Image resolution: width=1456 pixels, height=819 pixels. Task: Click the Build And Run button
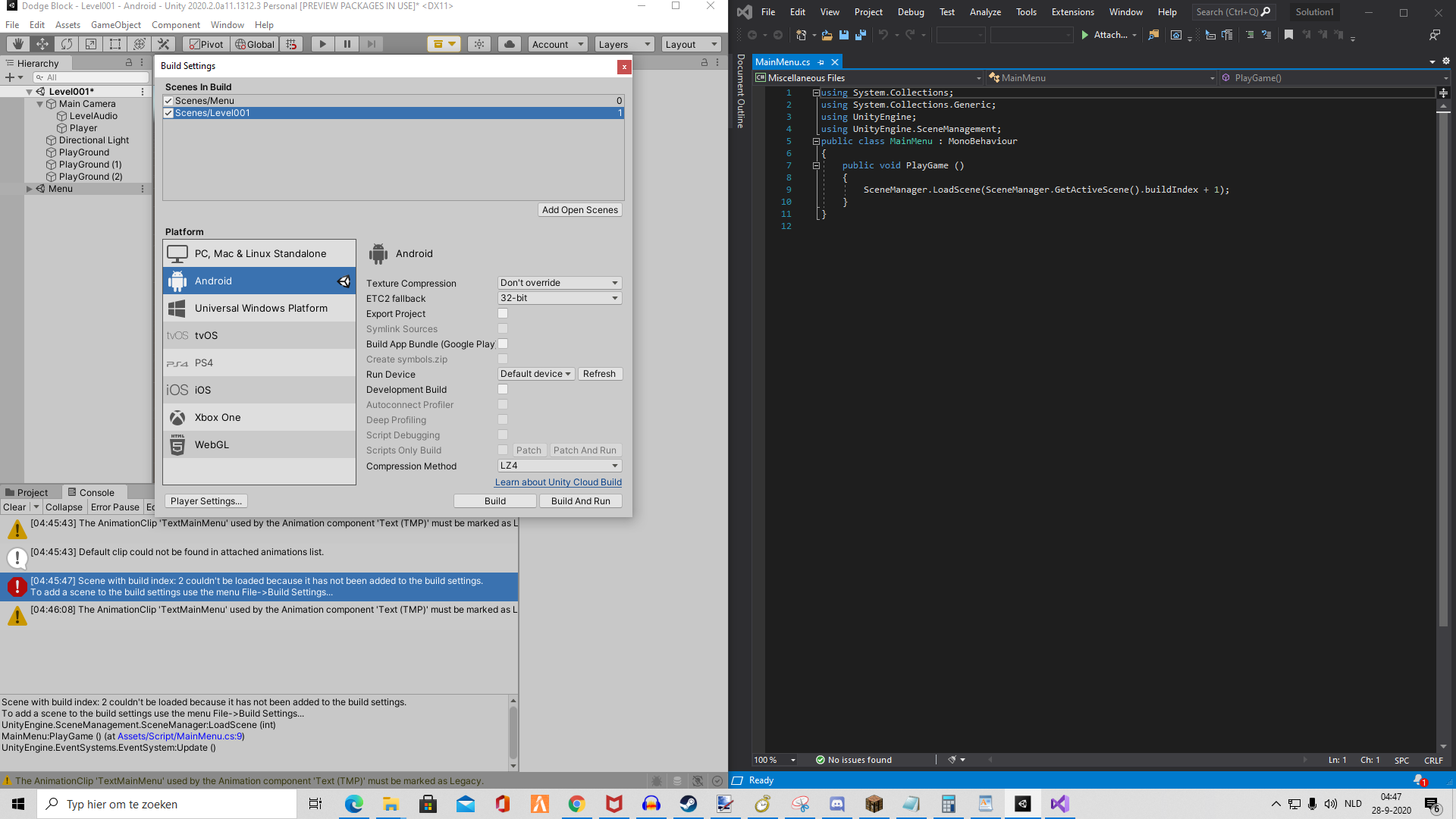580,501
